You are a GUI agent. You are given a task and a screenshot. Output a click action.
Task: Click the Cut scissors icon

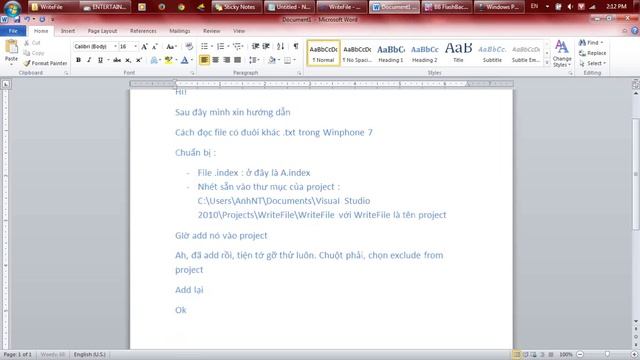pos(27,42)
